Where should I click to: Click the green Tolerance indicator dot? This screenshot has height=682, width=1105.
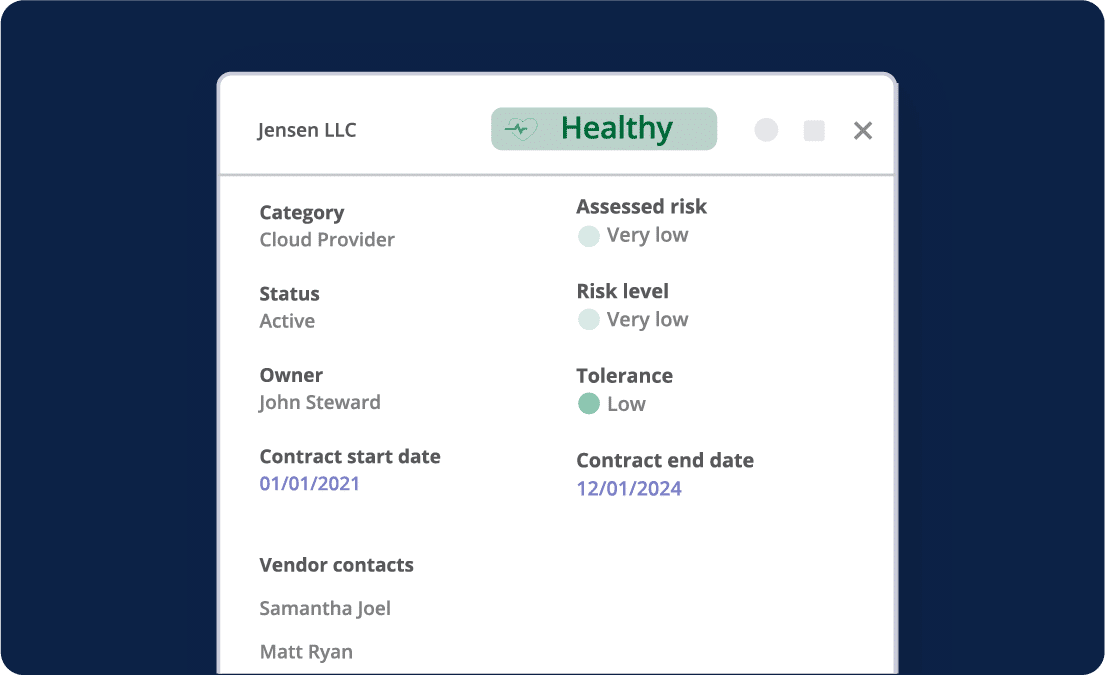pyautogui.click(x=589, y=404)
